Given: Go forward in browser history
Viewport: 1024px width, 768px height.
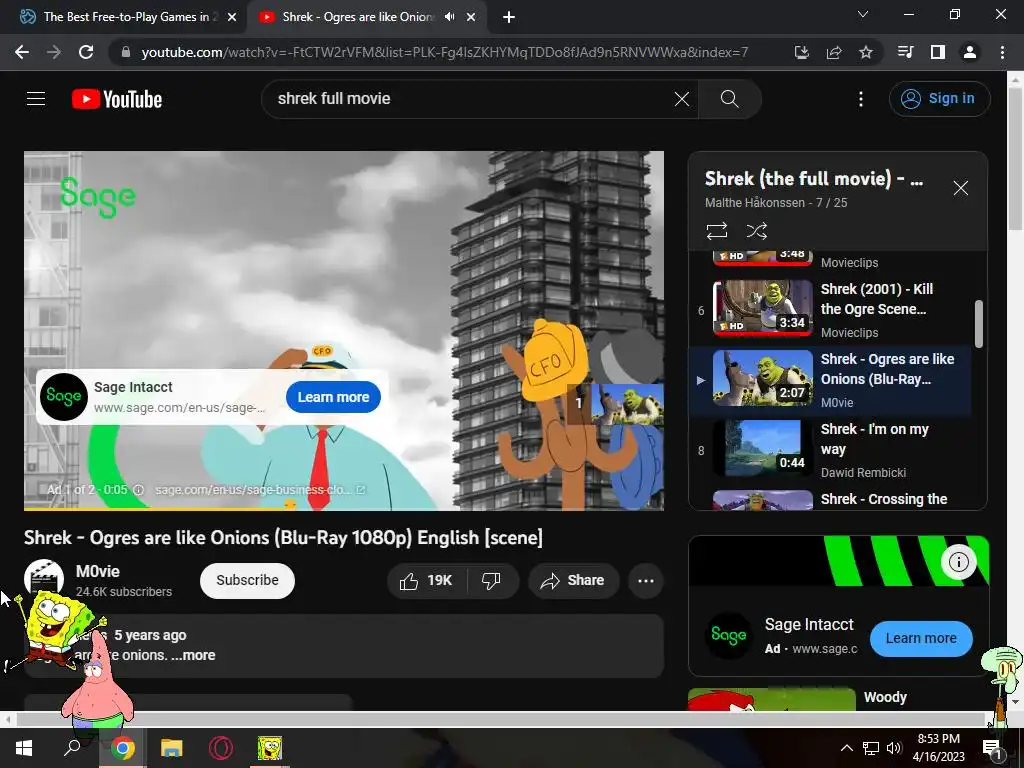Looking at the screenshot, I should pyautogui.click(x=54, y=52).
